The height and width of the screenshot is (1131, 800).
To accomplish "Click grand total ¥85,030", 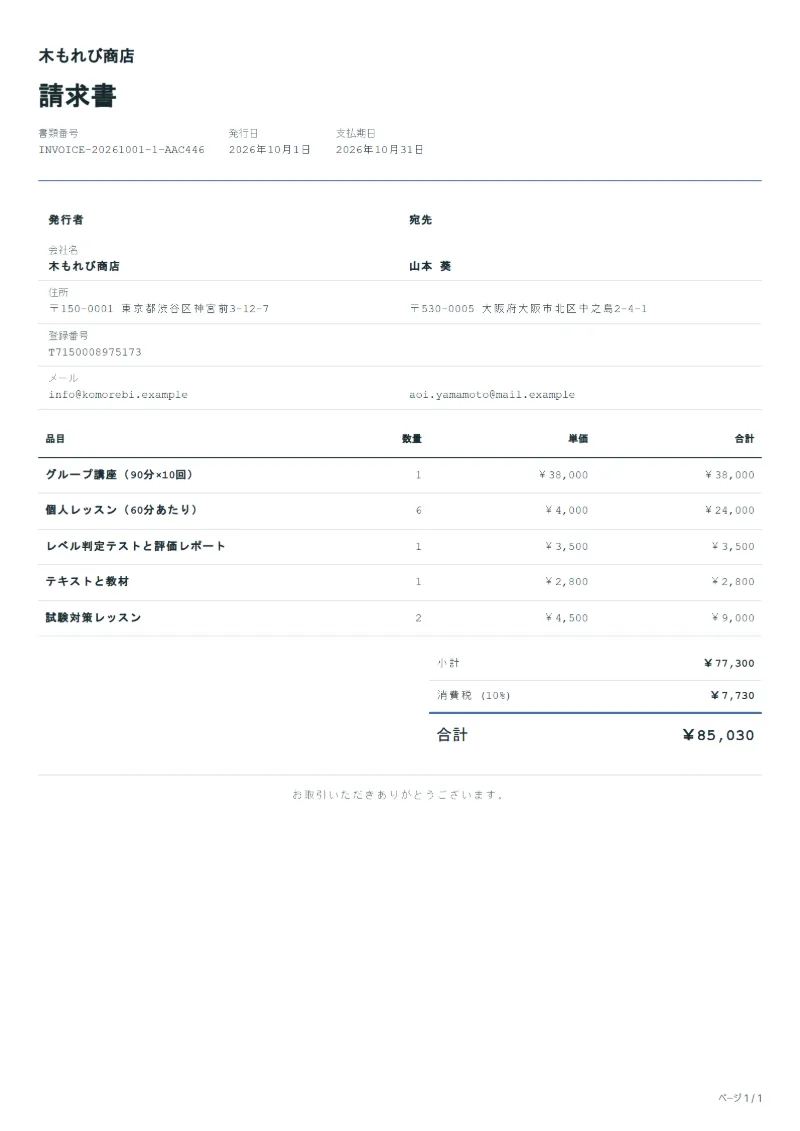I will [718, 735].
